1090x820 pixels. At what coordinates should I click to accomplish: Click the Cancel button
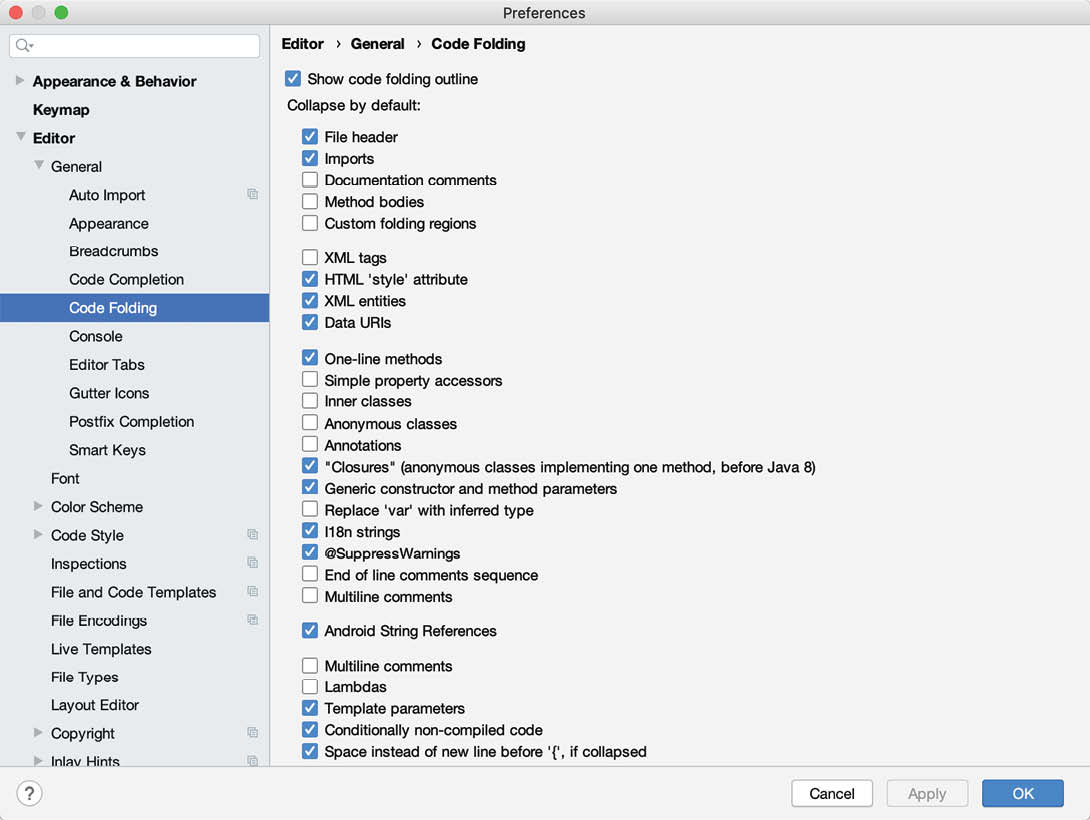click(832, 793)
